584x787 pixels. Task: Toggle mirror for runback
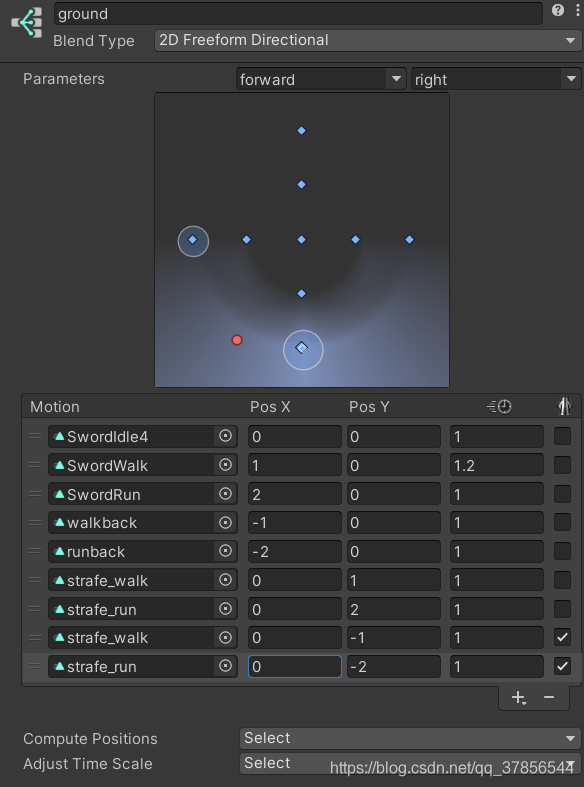pos(562,551)
